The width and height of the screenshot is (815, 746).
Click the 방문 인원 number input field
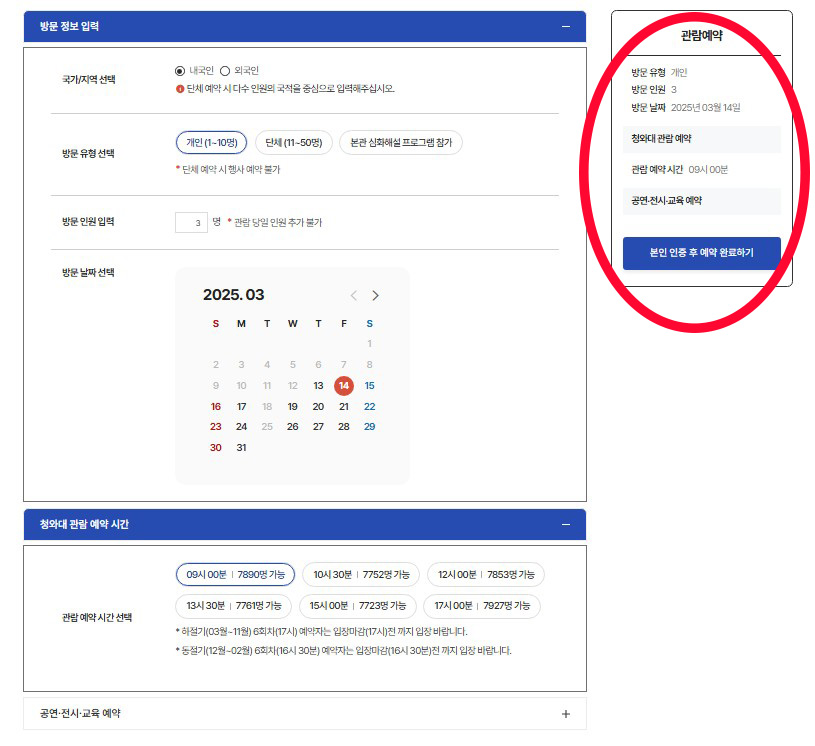[x=191, y=223]
